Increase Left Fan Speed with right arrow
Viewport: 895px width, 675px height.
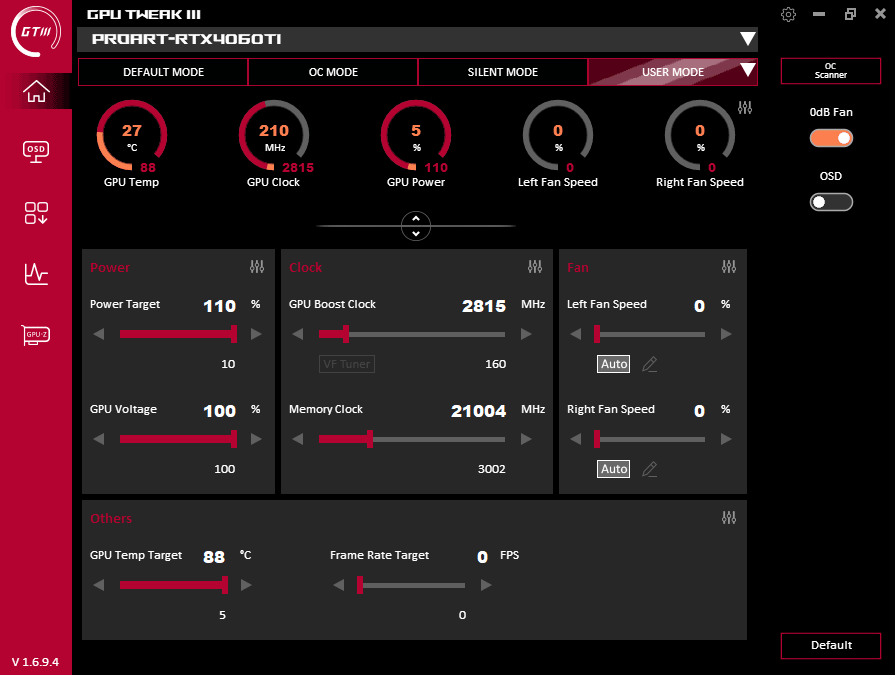726,334
